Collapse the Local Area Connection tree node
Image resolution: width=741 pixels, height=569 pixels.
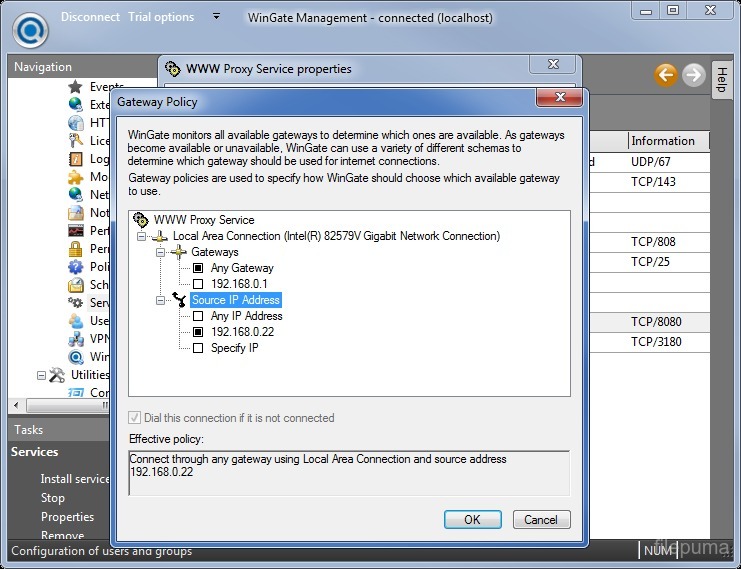tap(142, 236)
